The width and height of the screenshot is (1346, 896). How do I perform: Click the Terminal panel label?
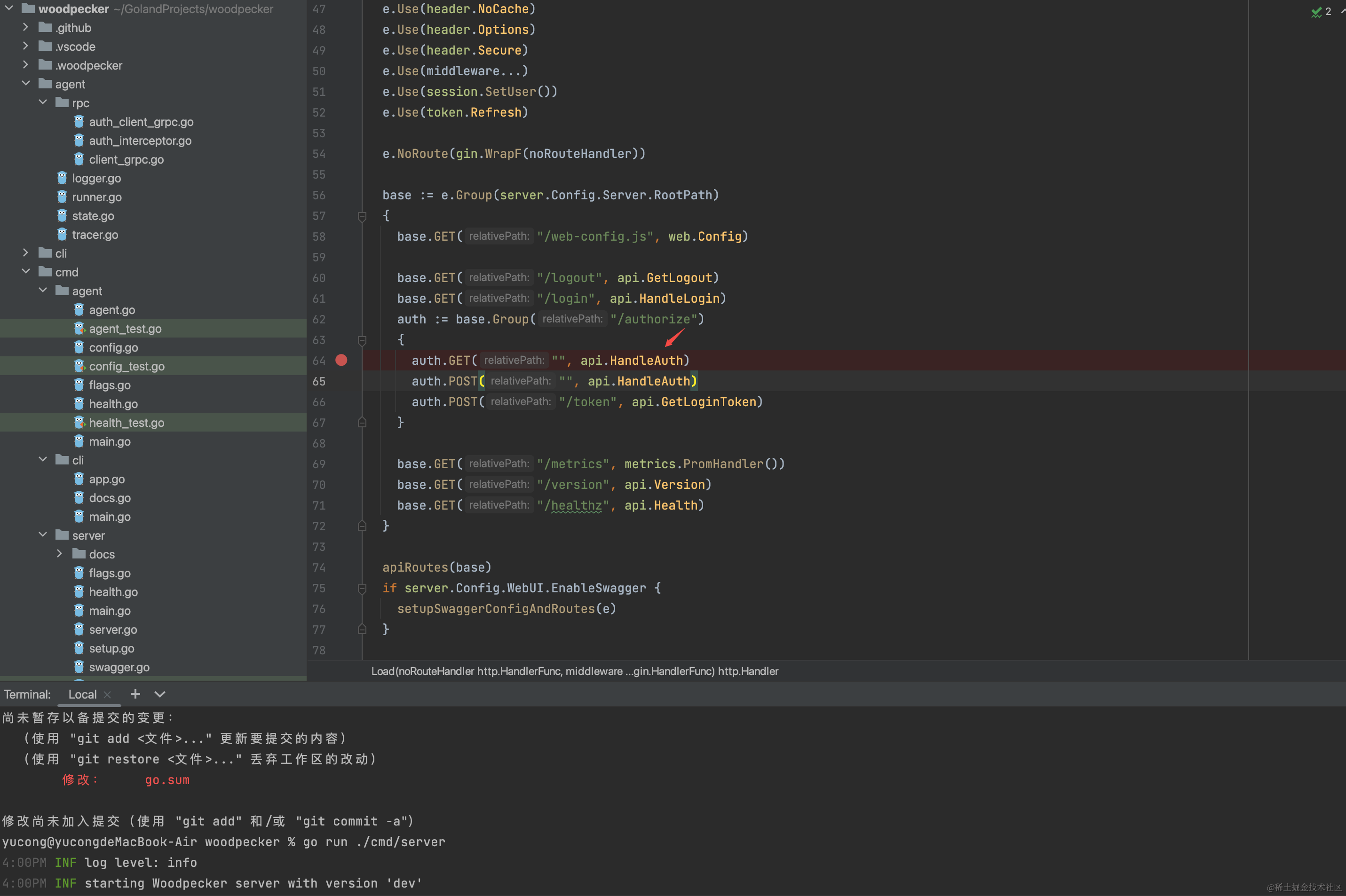[27, 694]
